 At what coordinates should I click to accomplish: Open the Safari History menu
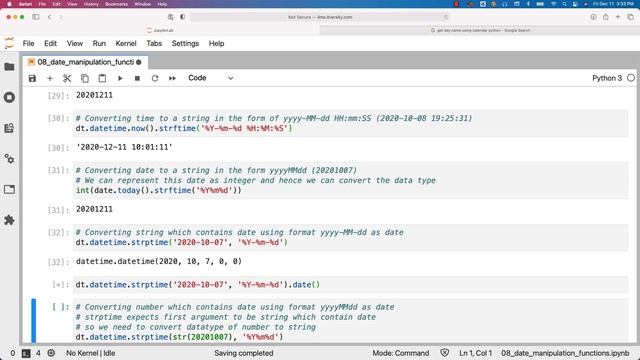coord(91,4)
